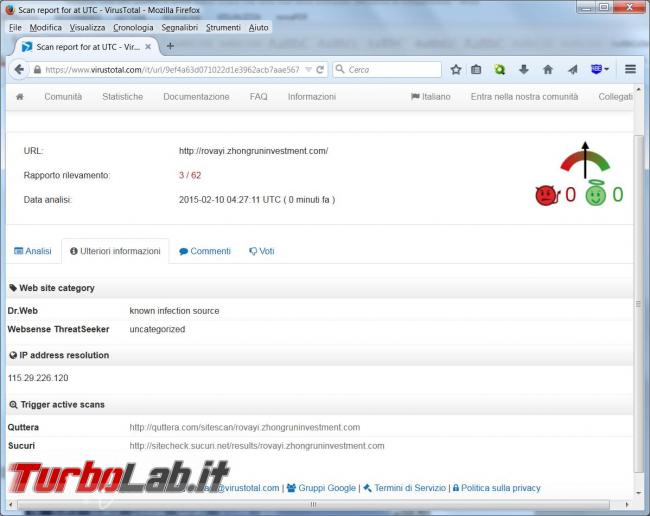This screenshot has height=516, width=650.
Task: Maximize the Firefox window
Action: 604,7
